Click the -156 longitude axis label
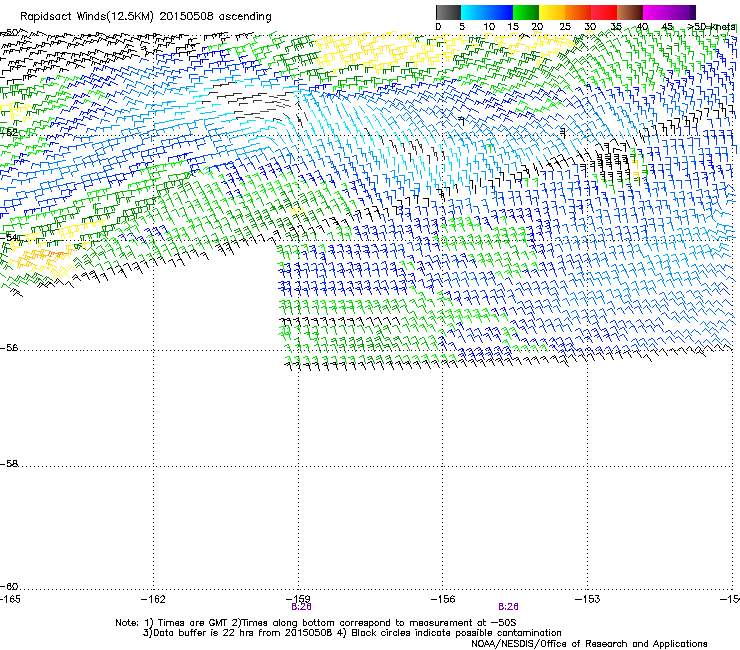Image resolution: width=740 pixels, height=650 pixels. 443,599
